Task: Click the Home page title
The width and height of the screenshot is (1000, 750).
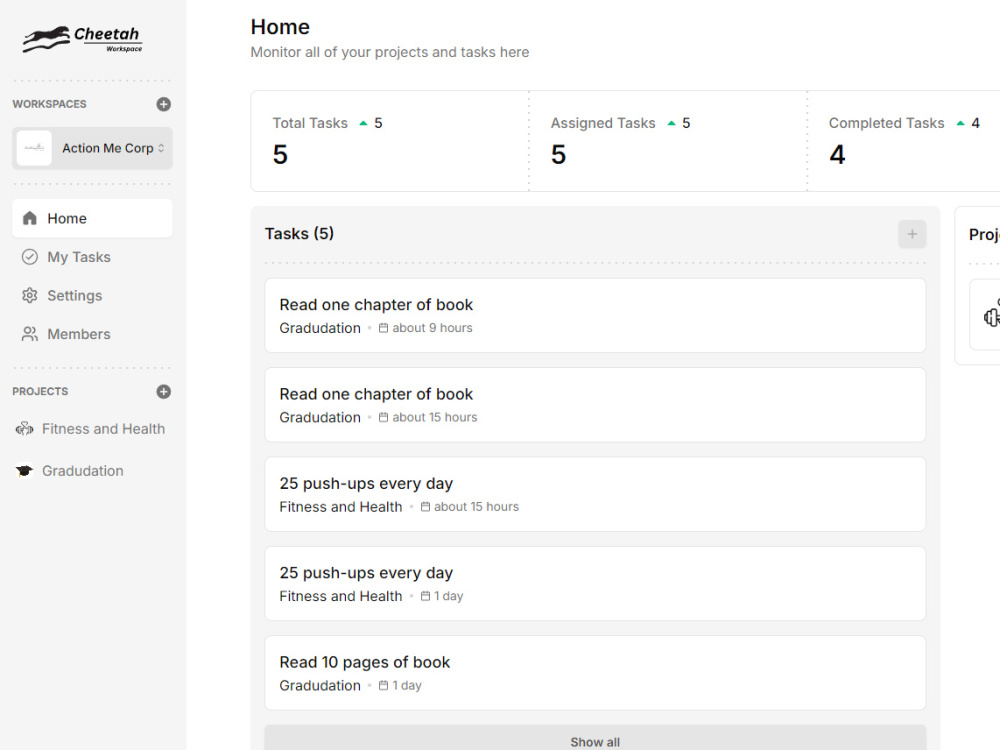Action: click(280, 27)
